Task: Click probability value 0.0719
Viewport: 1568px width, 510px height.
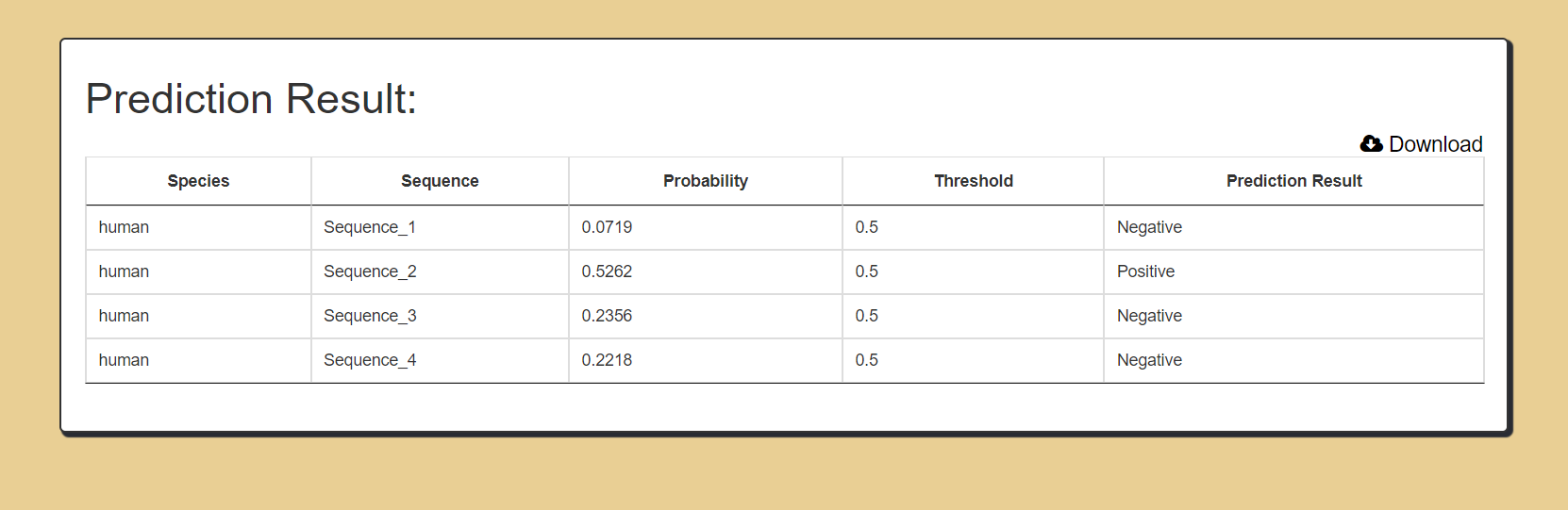Action: click(x=607, y=227)
